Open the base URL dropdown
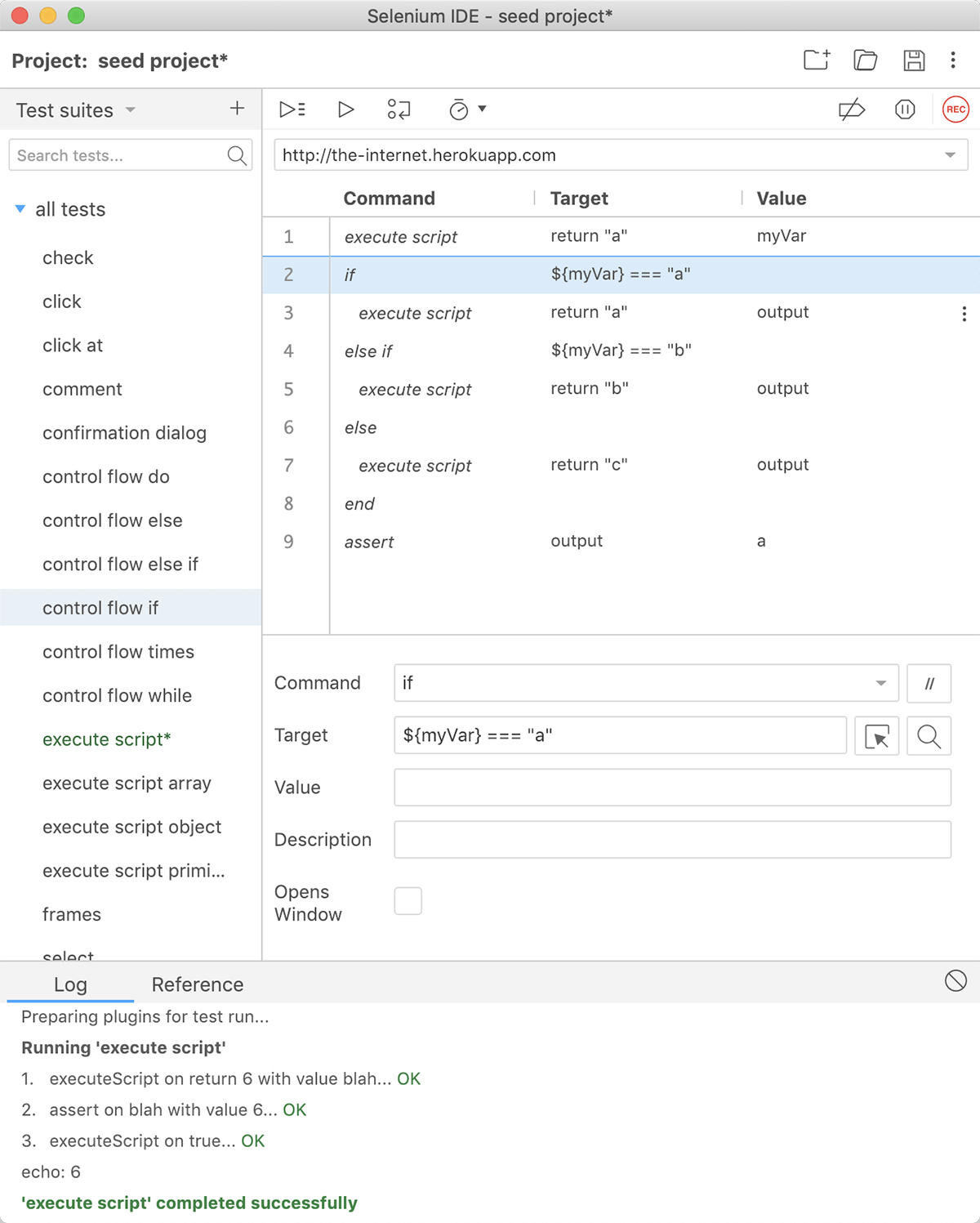Image resolution: width=980 pixels, height=1223 pixels. 950,155
